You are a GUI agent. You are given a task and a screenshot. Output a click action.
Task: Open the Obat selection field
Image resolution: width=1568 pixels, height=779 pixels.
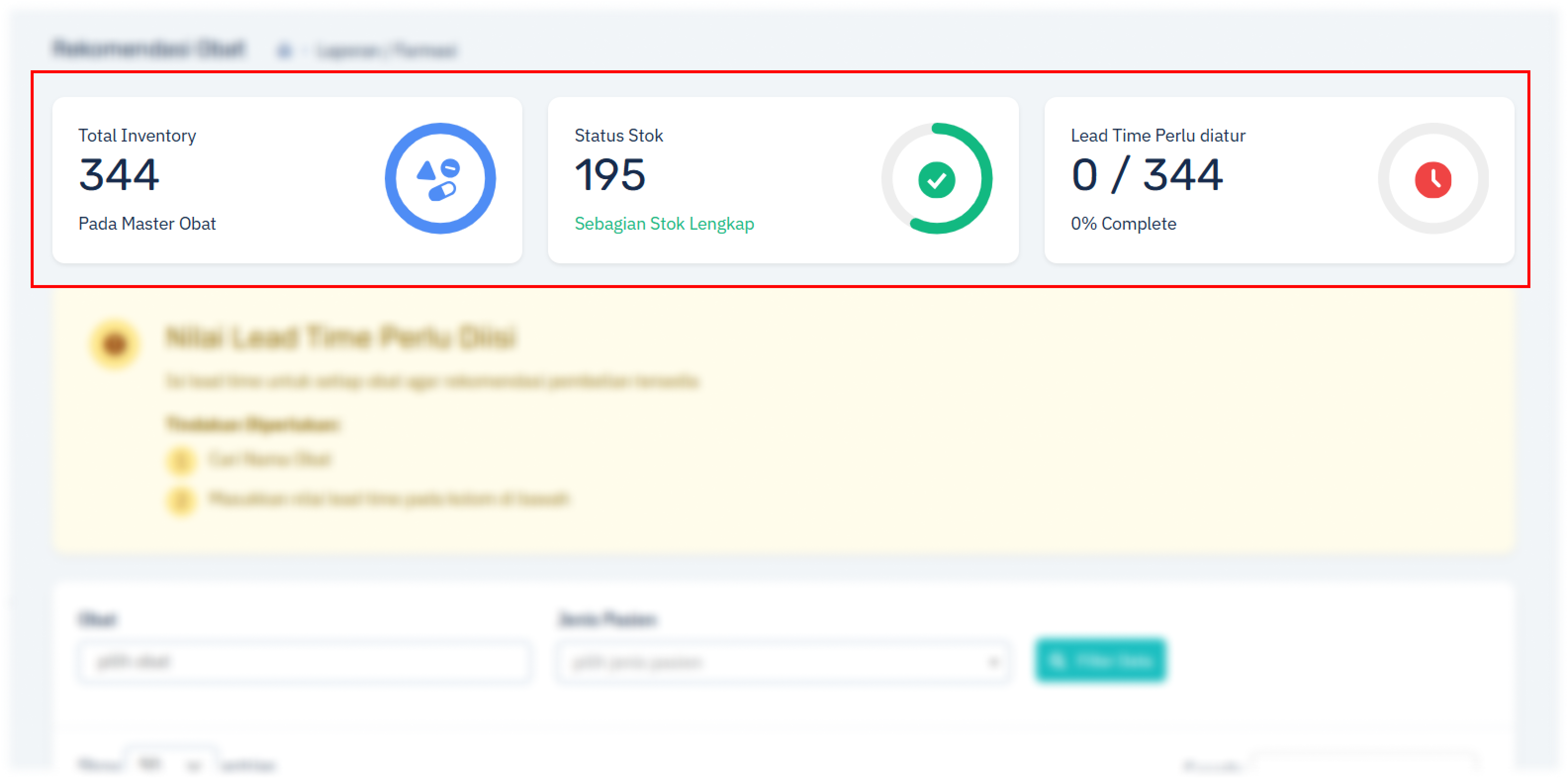coord(304,662)
